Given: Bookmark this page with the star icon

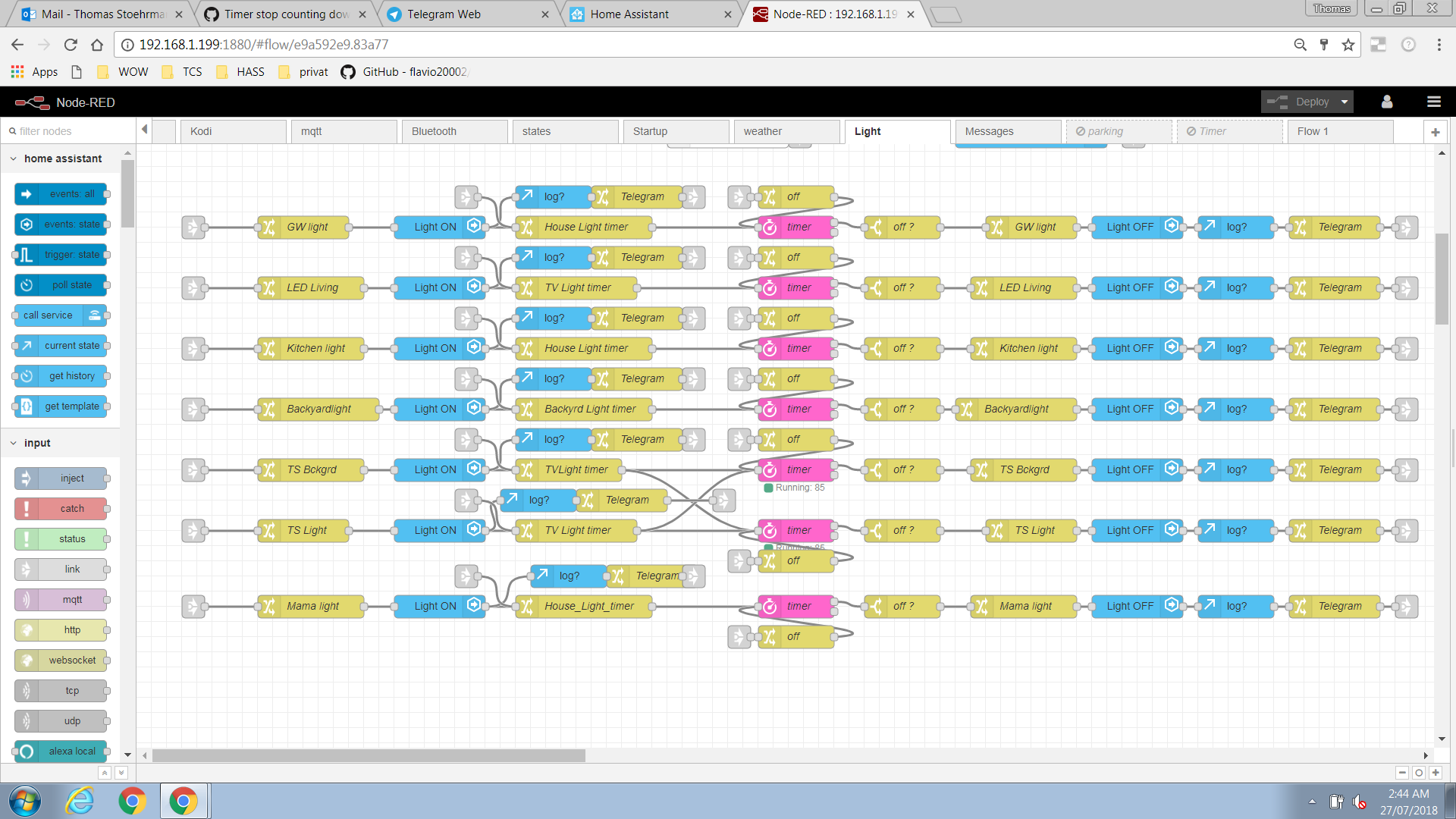Looking at the screenshot, I should [x=1348, y=45].
